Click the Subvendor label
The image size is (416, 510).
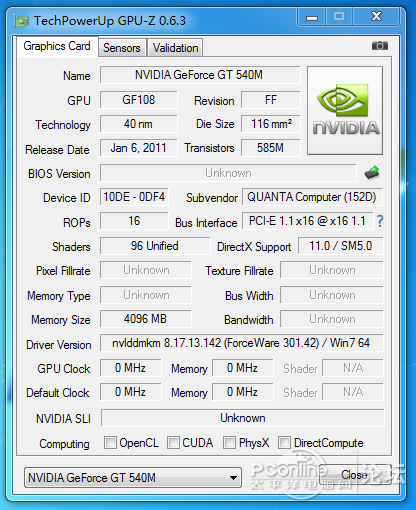coord(212,198)
